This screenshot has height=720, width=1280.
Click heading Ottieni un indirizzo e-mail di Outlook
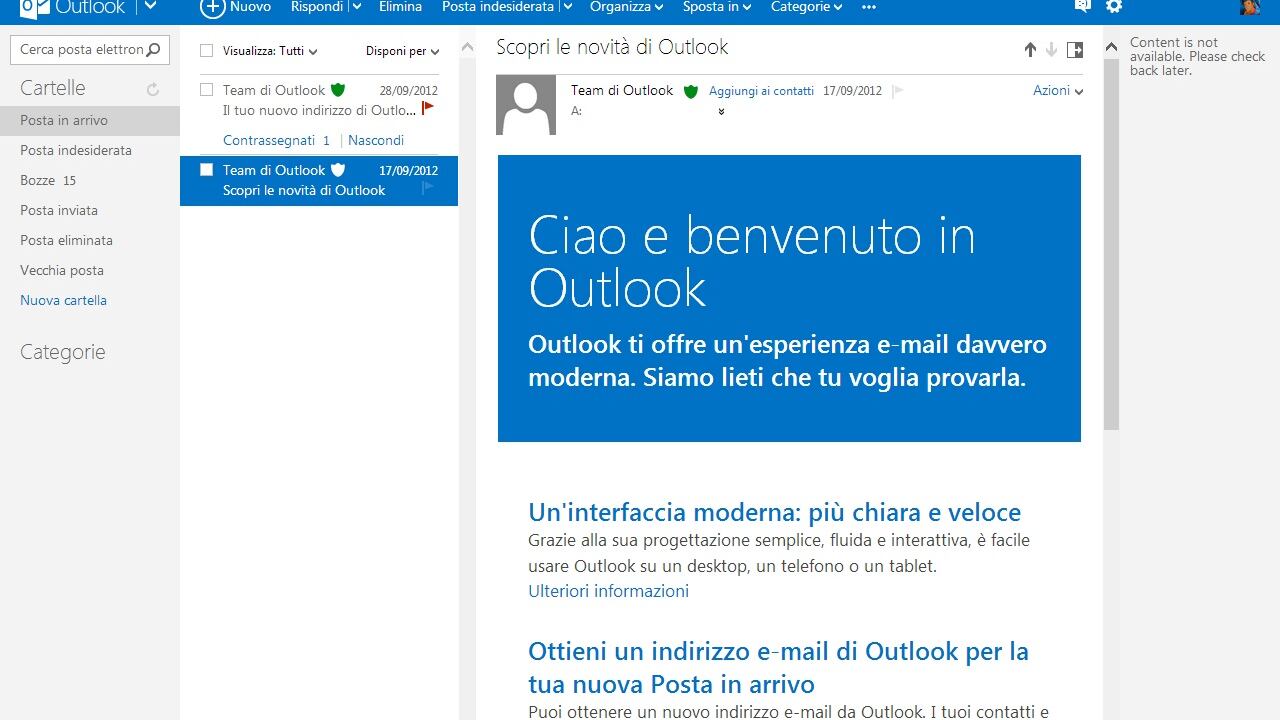(778, 667)
